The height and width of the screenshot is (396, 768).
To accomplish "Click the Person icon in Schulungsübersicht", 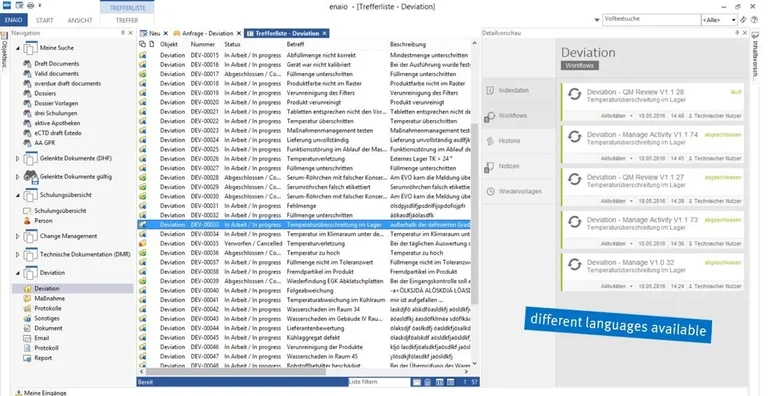I will tap(27, 221).
